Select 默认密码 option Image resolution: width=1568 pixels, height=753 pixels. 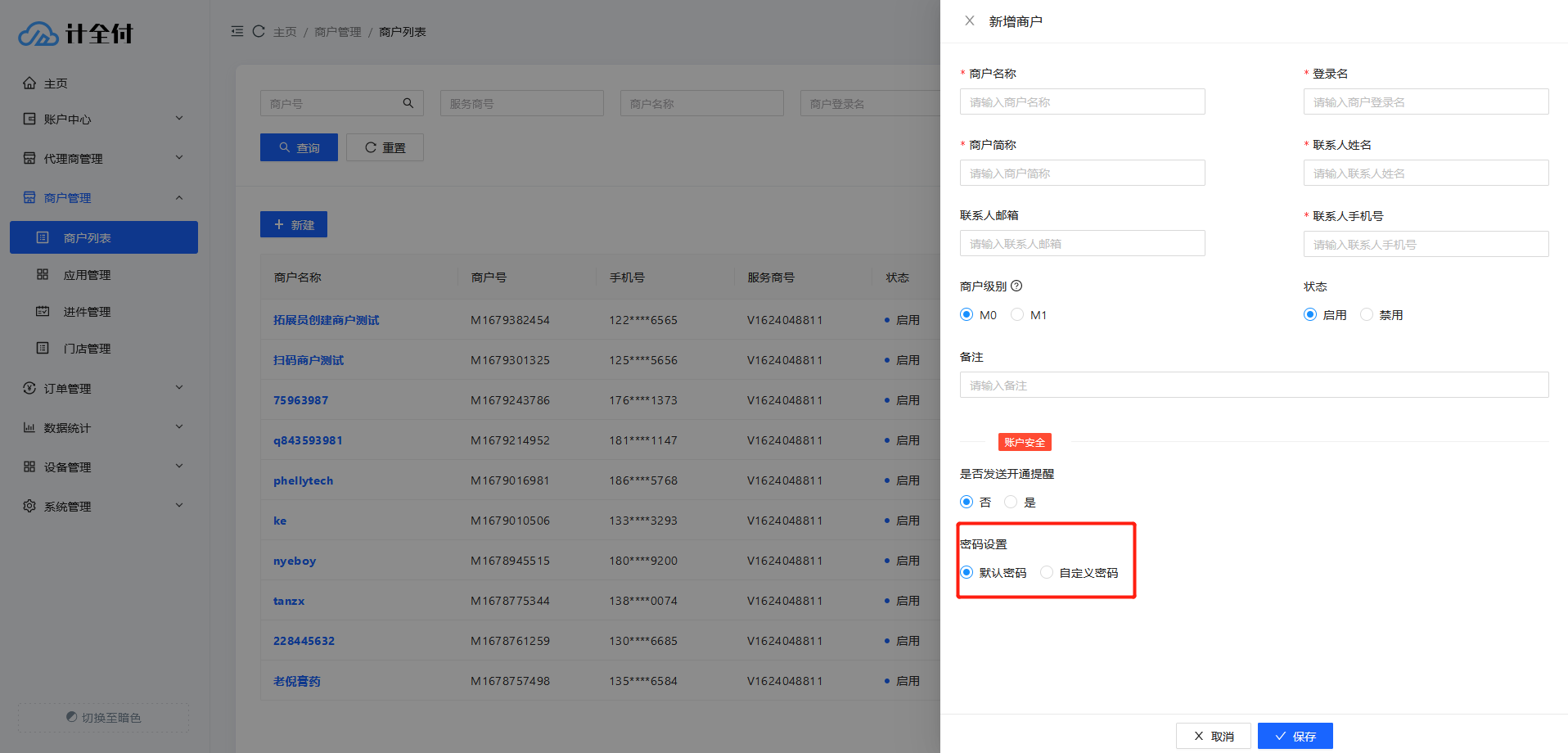coord(966,572)
